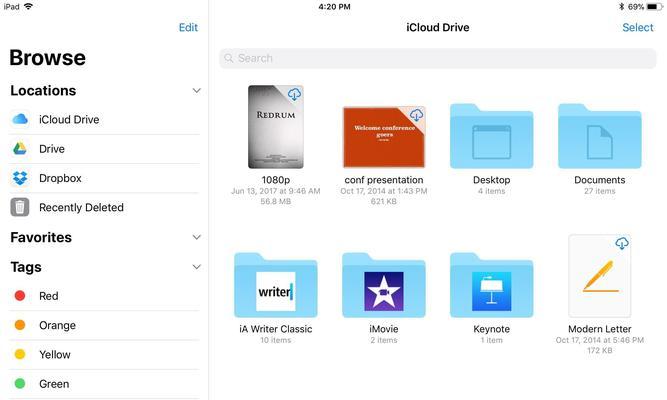Download conf presentation via cloud badge

point(416,114)
